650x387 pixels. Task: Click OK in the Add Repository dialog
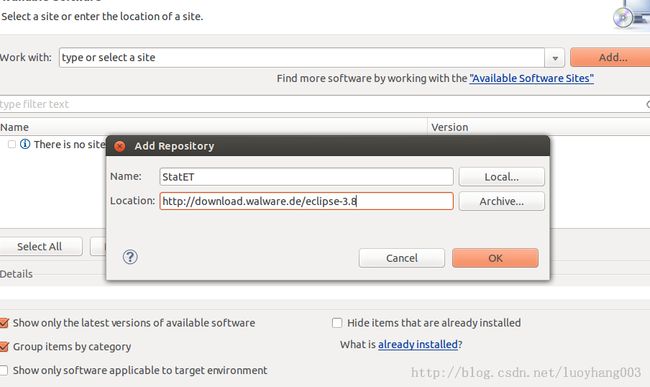(x=495, y=258)
